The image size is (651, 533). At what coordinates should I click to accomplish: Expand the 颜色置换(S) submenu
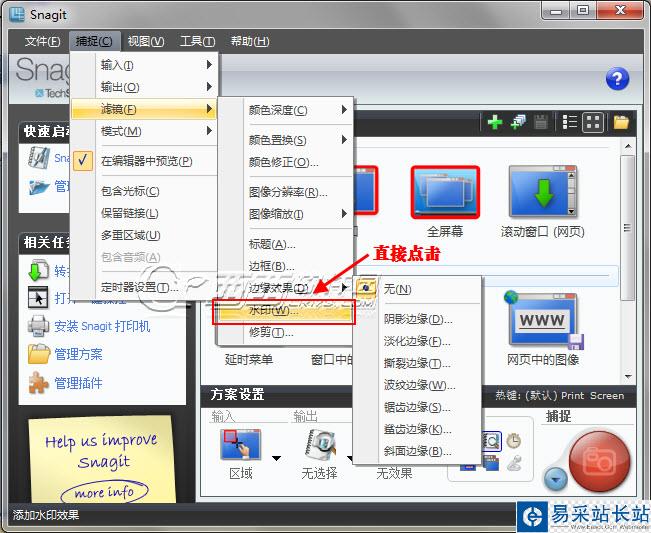(286, 140)
